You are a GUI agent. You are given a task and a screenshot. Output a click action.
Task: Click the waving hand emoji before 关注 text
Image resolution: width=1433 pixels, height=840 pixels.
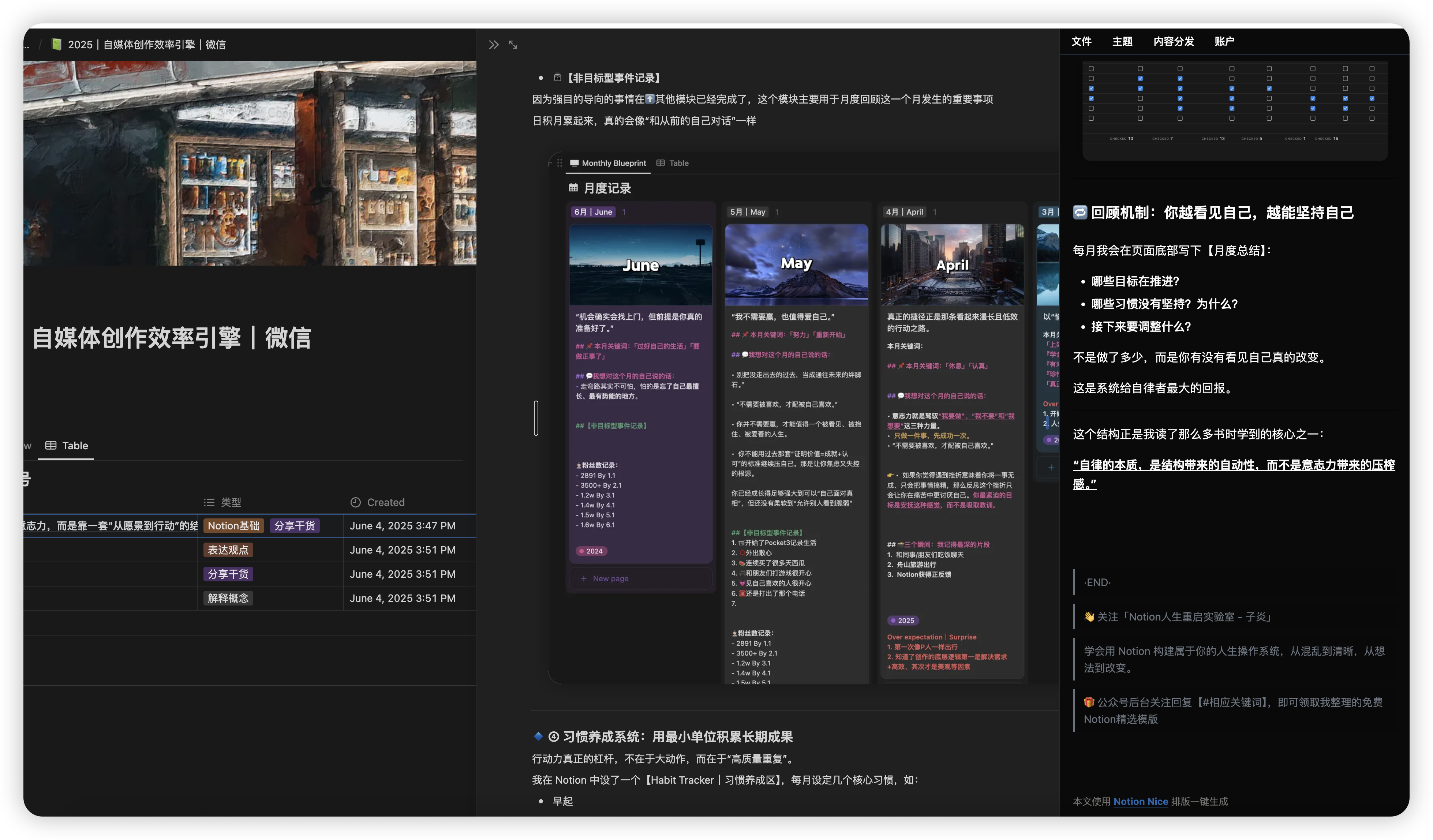[1089, 616]
